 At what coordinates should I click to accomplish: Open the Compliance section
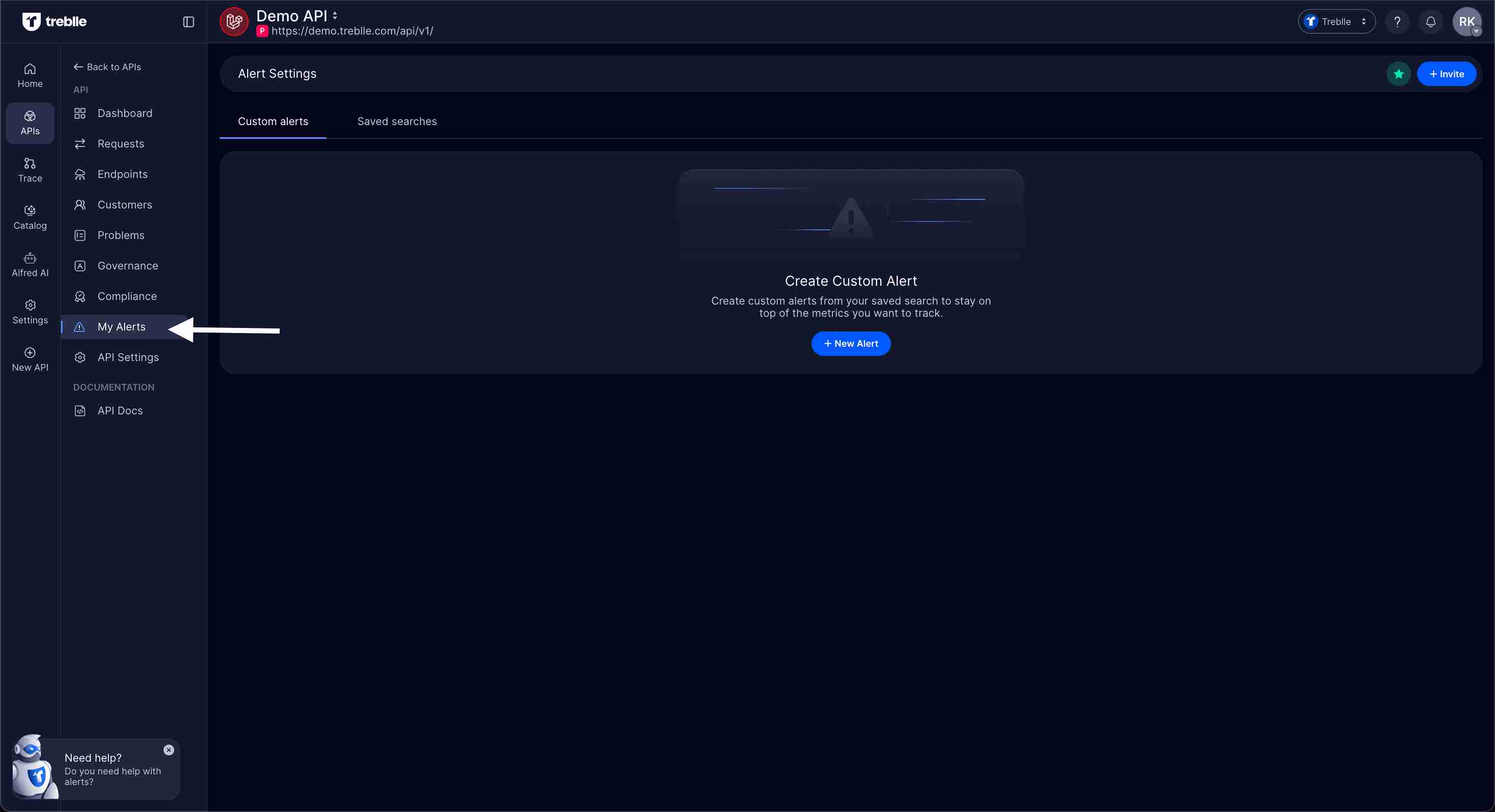click(x=127, y=296)
